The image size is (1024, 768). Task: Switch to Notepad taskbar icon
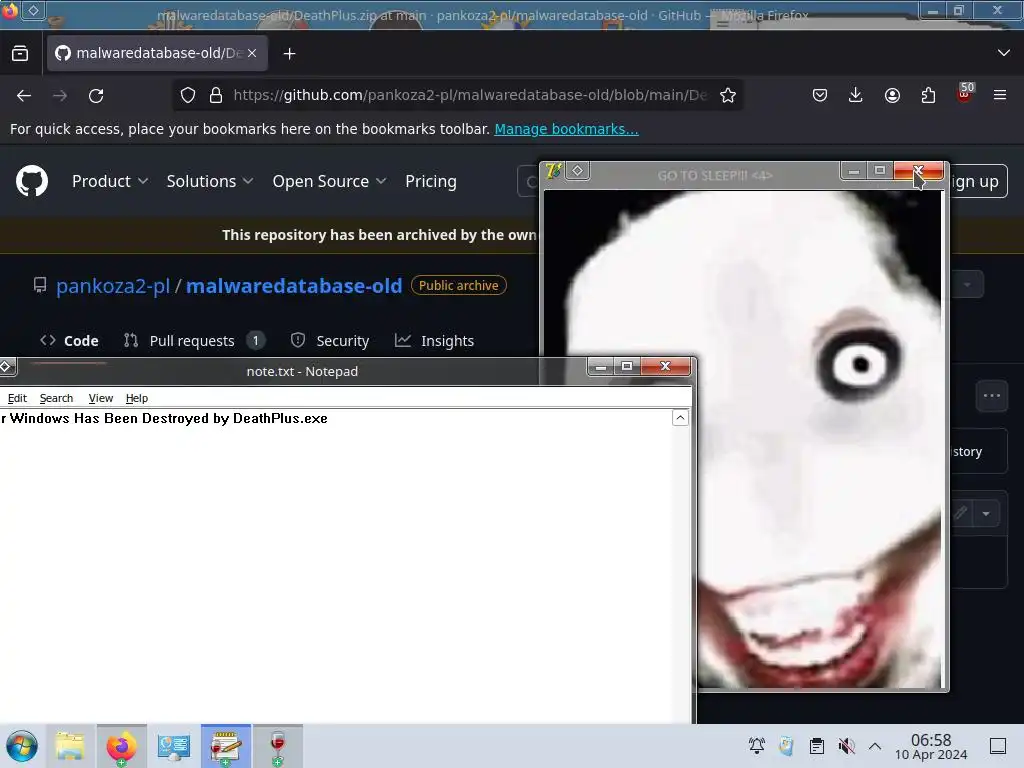(x=226, y=746)
